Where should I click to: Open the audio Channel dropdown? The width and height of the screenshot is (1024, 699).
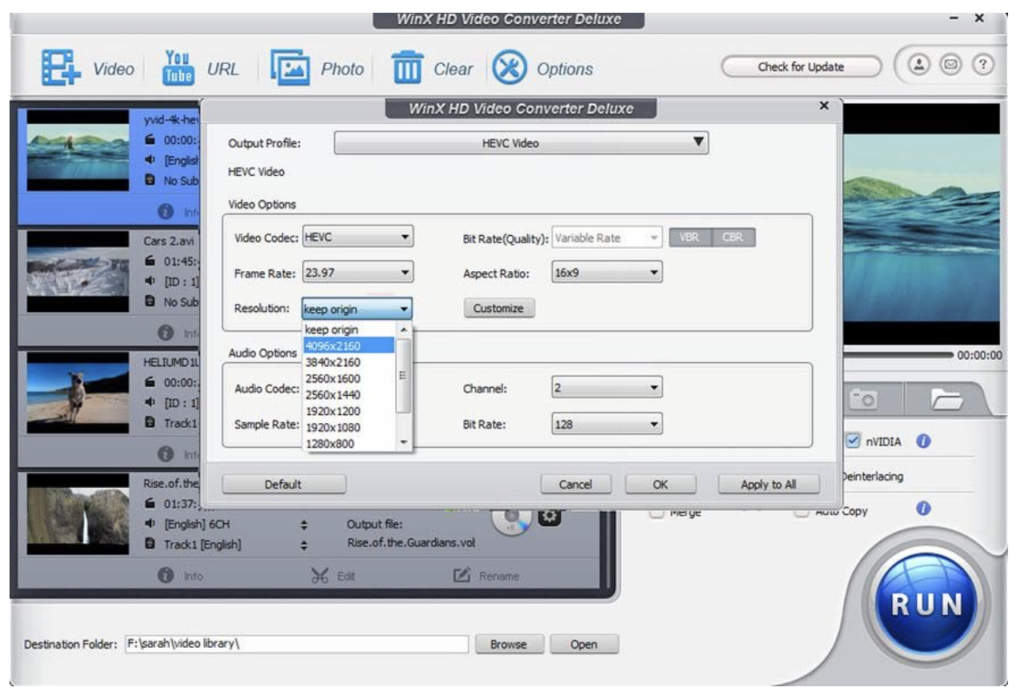pos(607,387)
